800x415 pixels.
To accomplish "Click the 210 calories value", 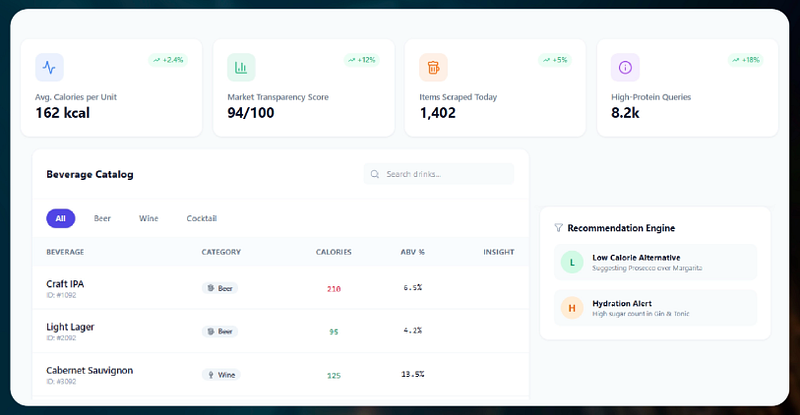I will (334, 289).
